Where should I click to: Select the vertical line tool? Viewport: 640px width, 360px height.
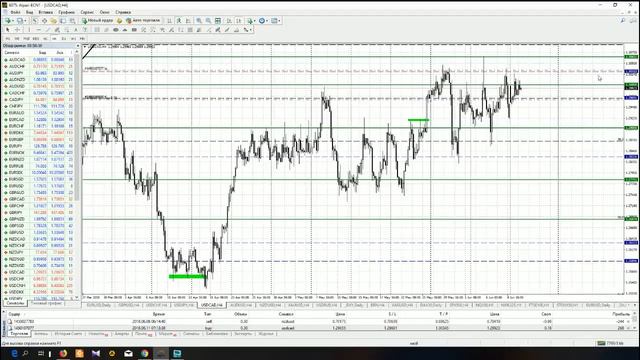[x=29, y=30]
